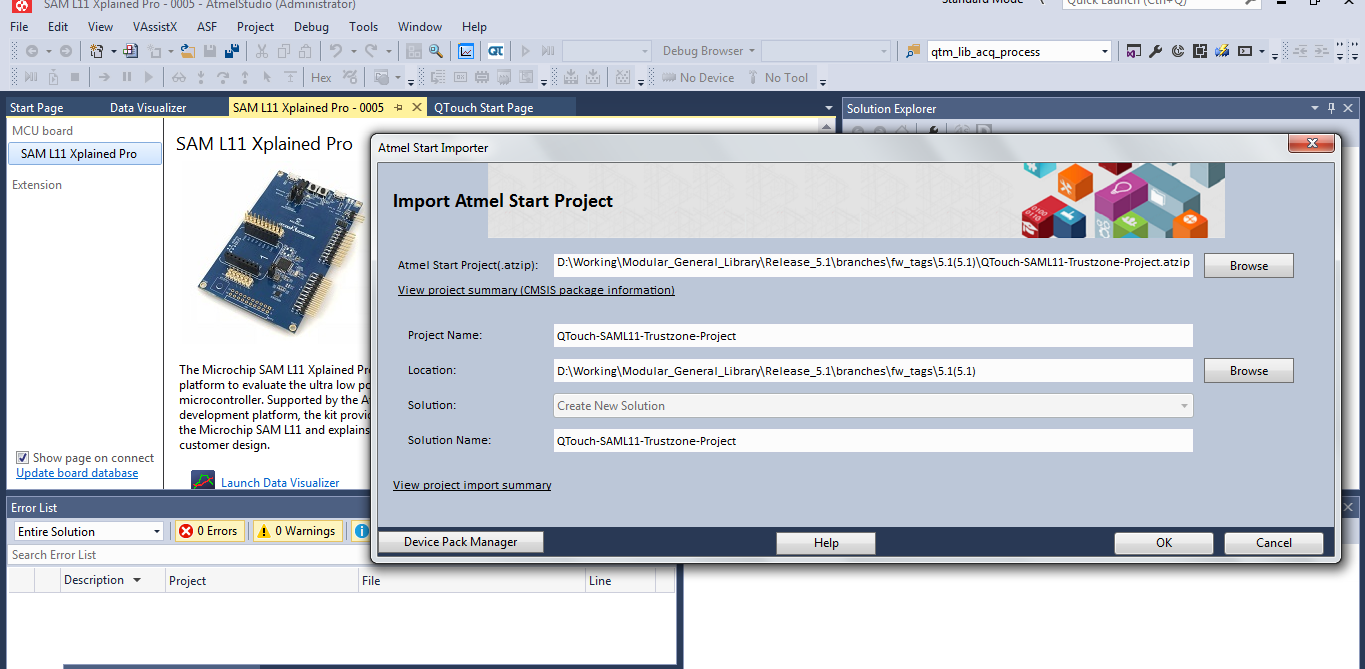This screenshot has height=669, width=1365.
Task: Open the Data Visualizer toolbar icon
Action: [466, 51]
